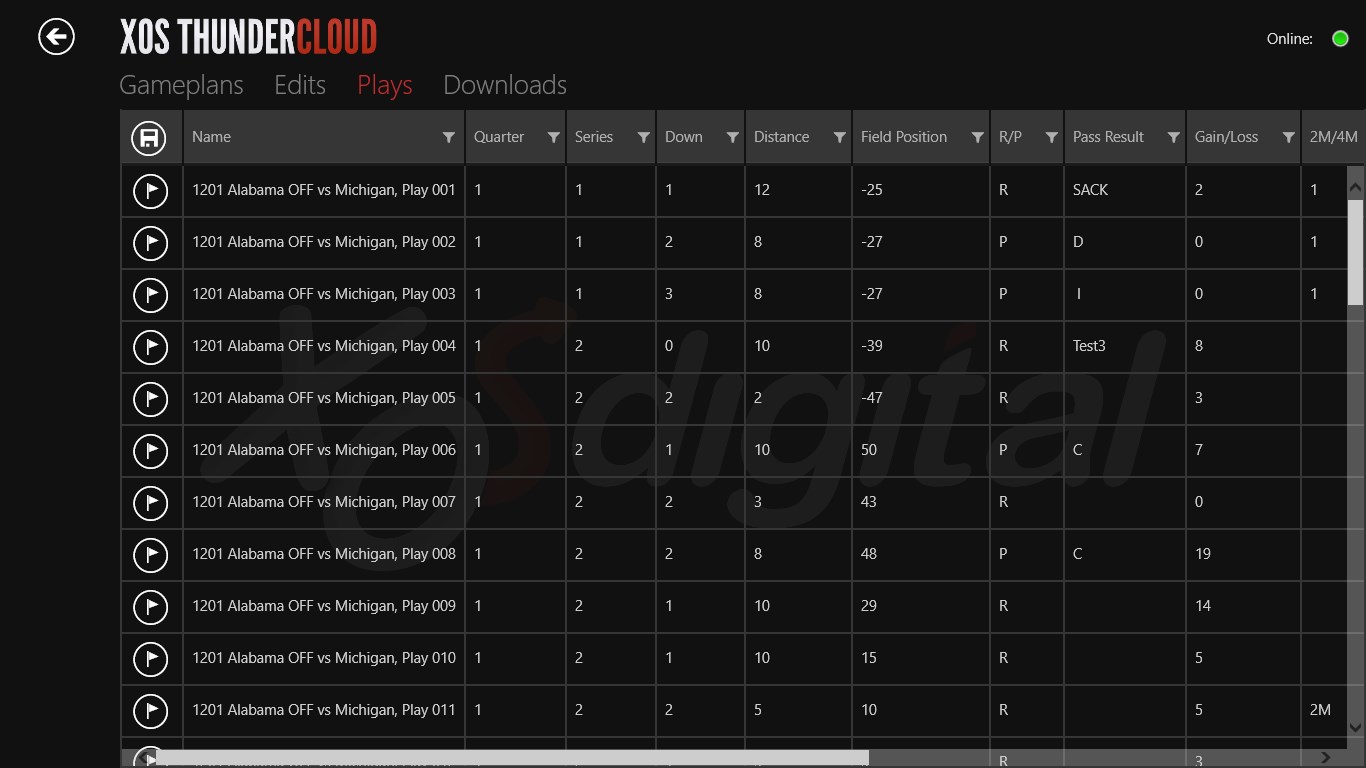Play the video for Play 006
1366x768 pixels.
coord(151,450)
